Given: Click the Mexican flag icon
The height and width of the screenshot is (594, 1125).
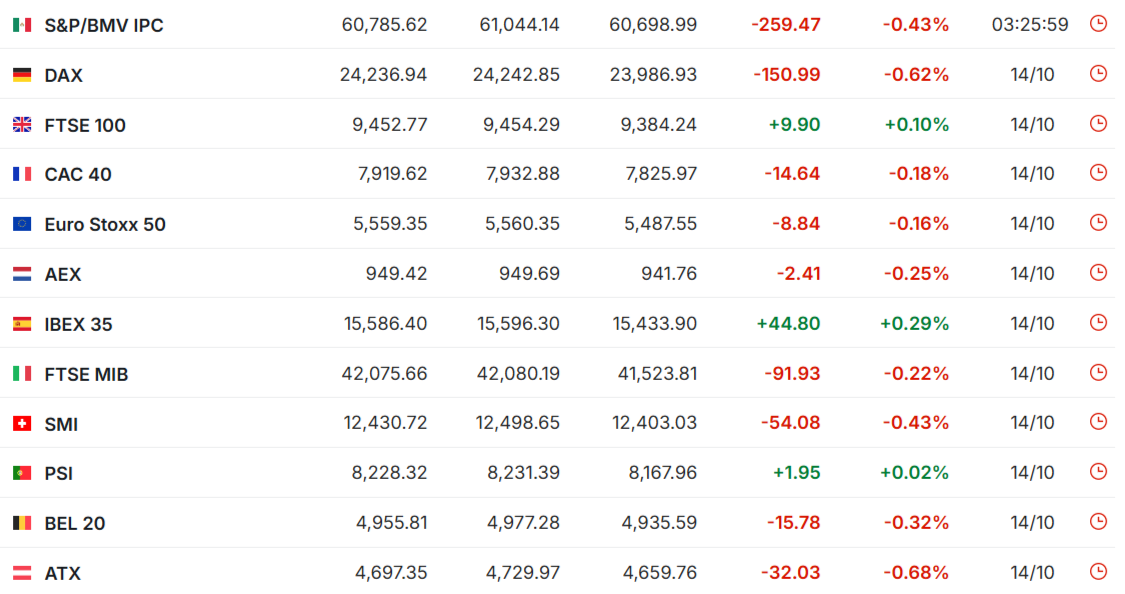Looking at the screenshot, I should click(x=22, y=25).
